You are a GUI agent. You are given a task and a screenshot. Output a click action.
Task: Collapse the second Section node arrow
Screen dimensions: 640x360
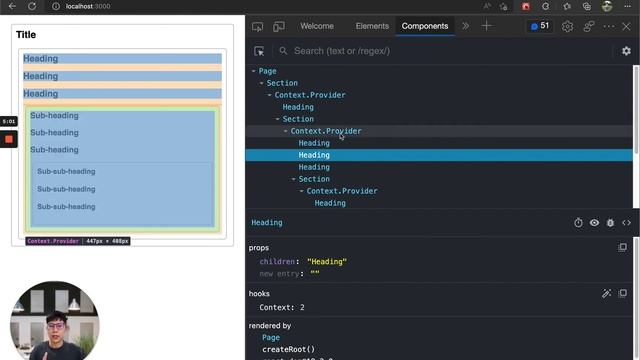point(278,119)
